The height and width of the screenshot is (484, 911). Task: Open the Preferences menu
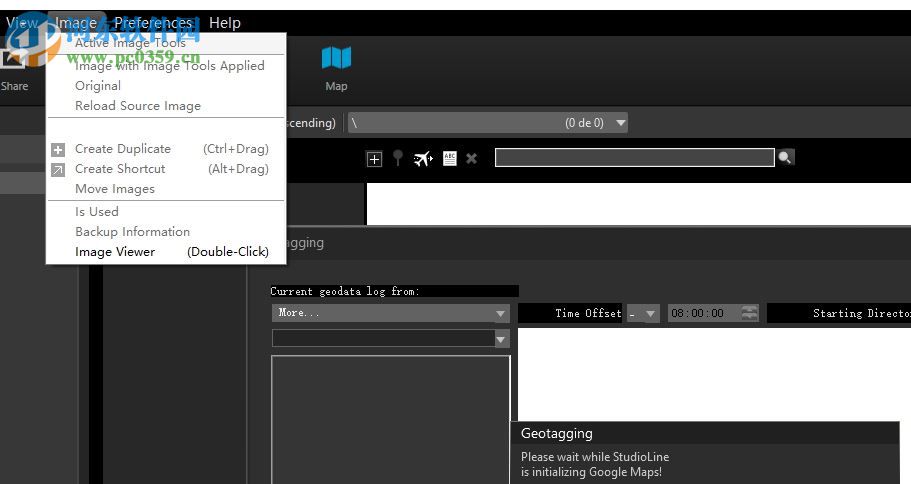(153, 23)
